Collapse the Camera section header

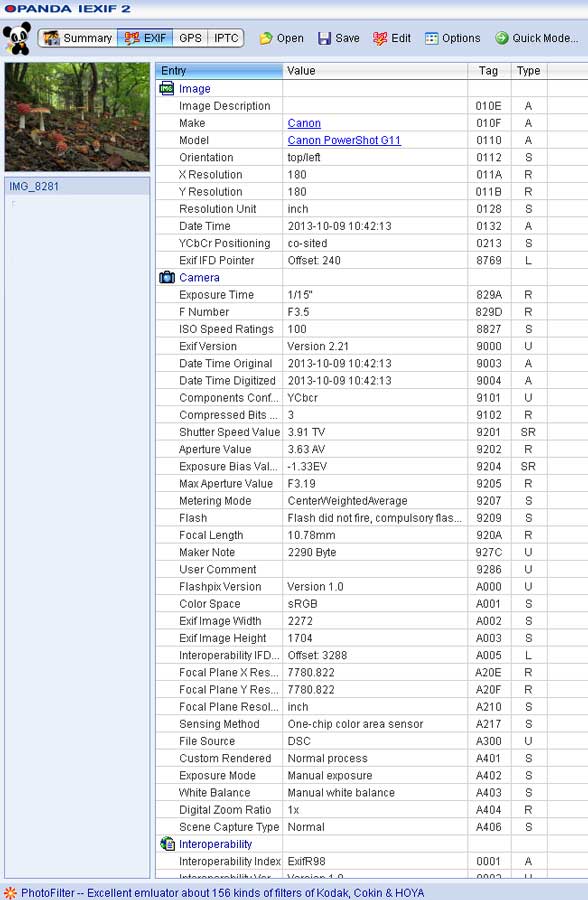click(199, 277)
